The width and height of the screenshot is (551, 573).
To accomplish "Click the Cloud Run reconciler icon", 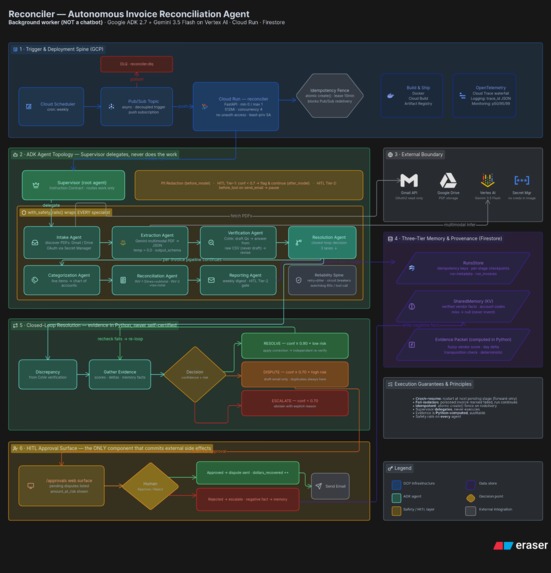I will point(205,107).
